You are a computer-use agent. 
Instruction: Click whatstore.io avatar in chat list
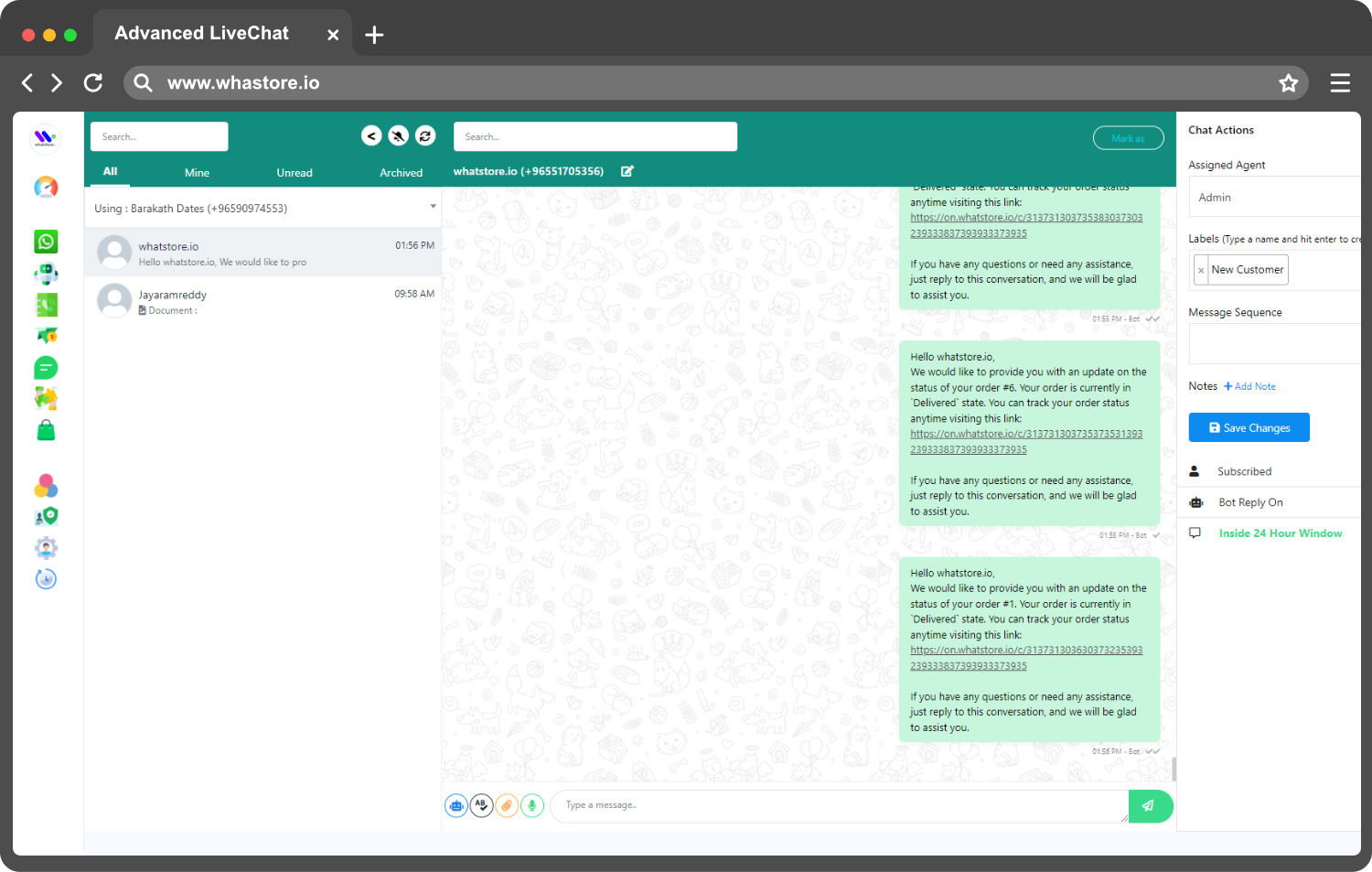(114, 253)
